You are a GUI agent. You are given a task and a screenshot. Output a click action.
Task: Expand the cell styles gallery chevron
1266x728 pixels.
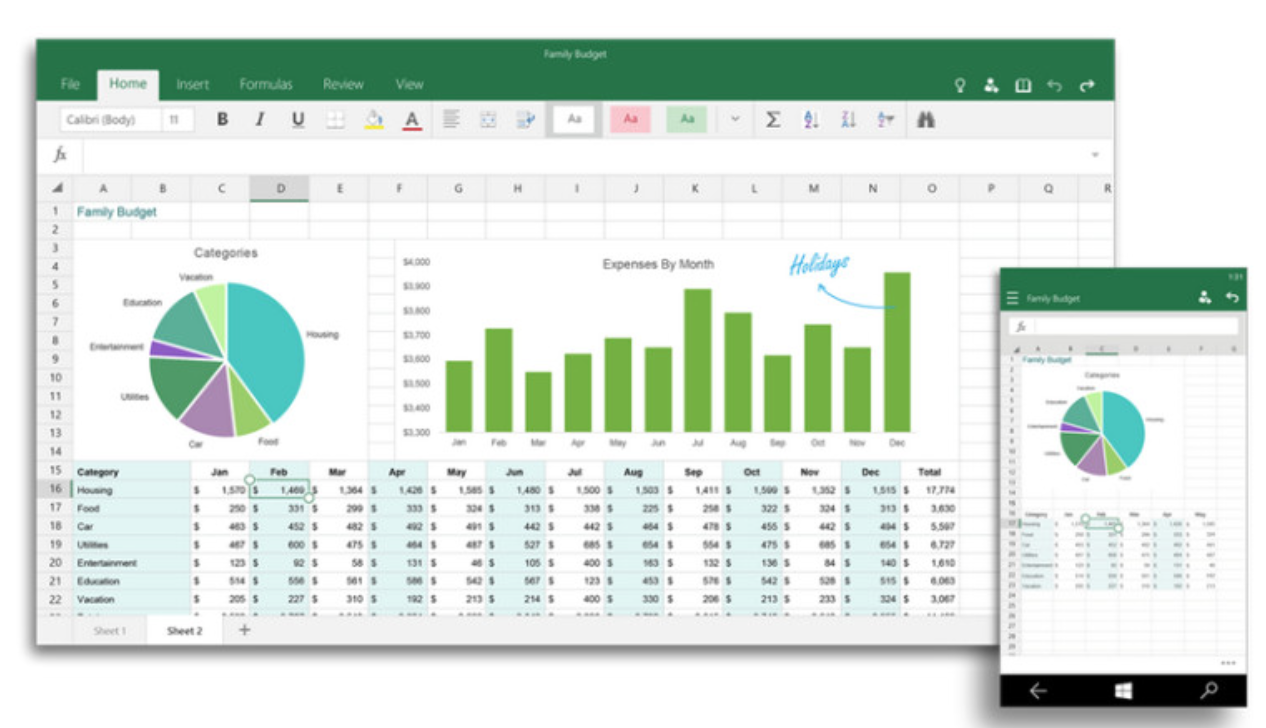[735, 120]
